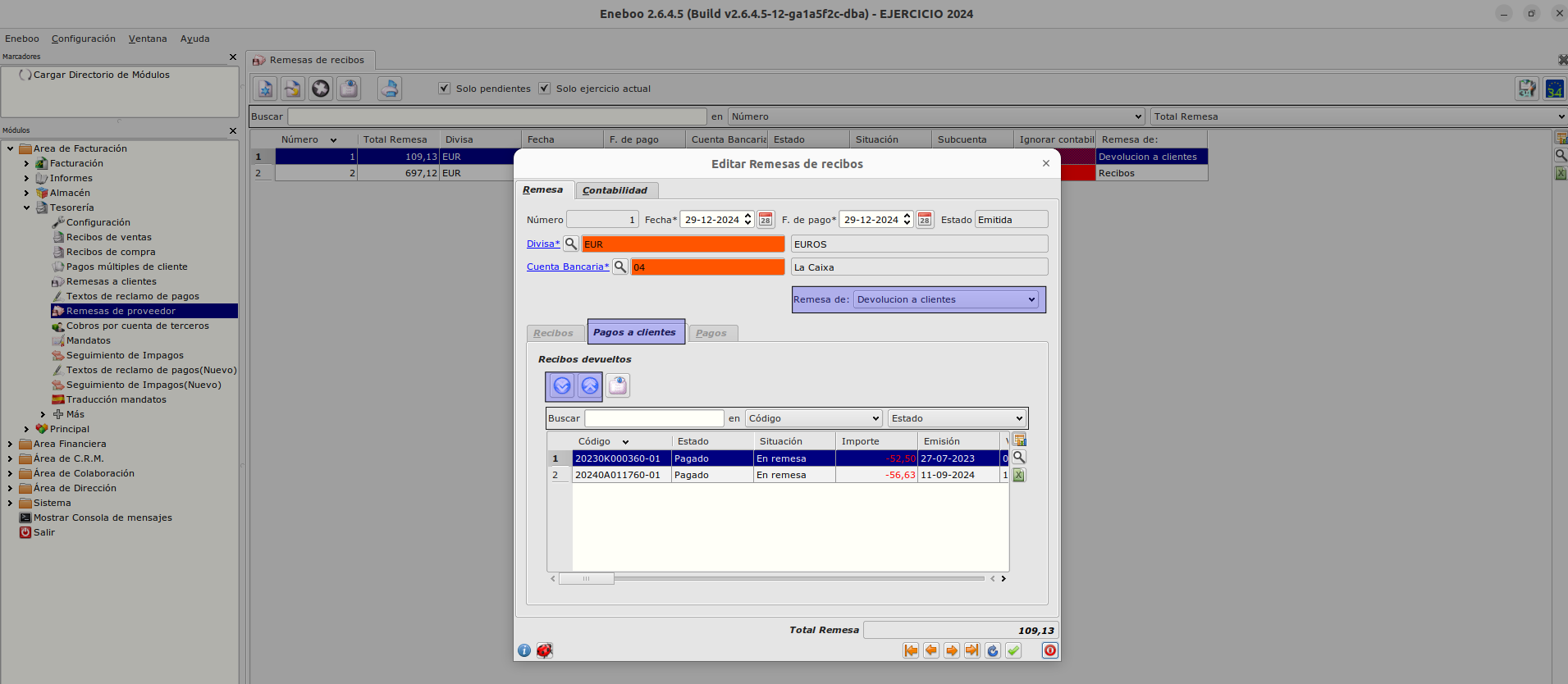Expand the Area Financiera tree node

[10, 444]
